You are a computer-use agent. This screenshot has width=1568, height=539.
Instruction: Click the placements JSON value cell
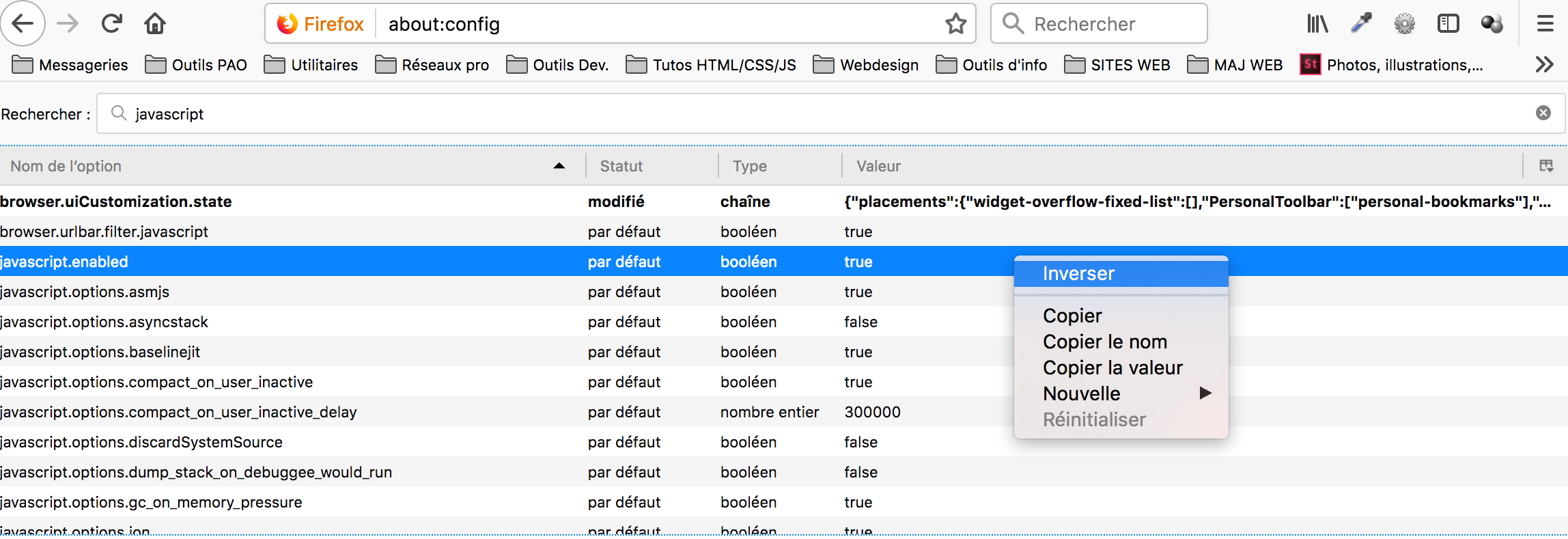1197,202
